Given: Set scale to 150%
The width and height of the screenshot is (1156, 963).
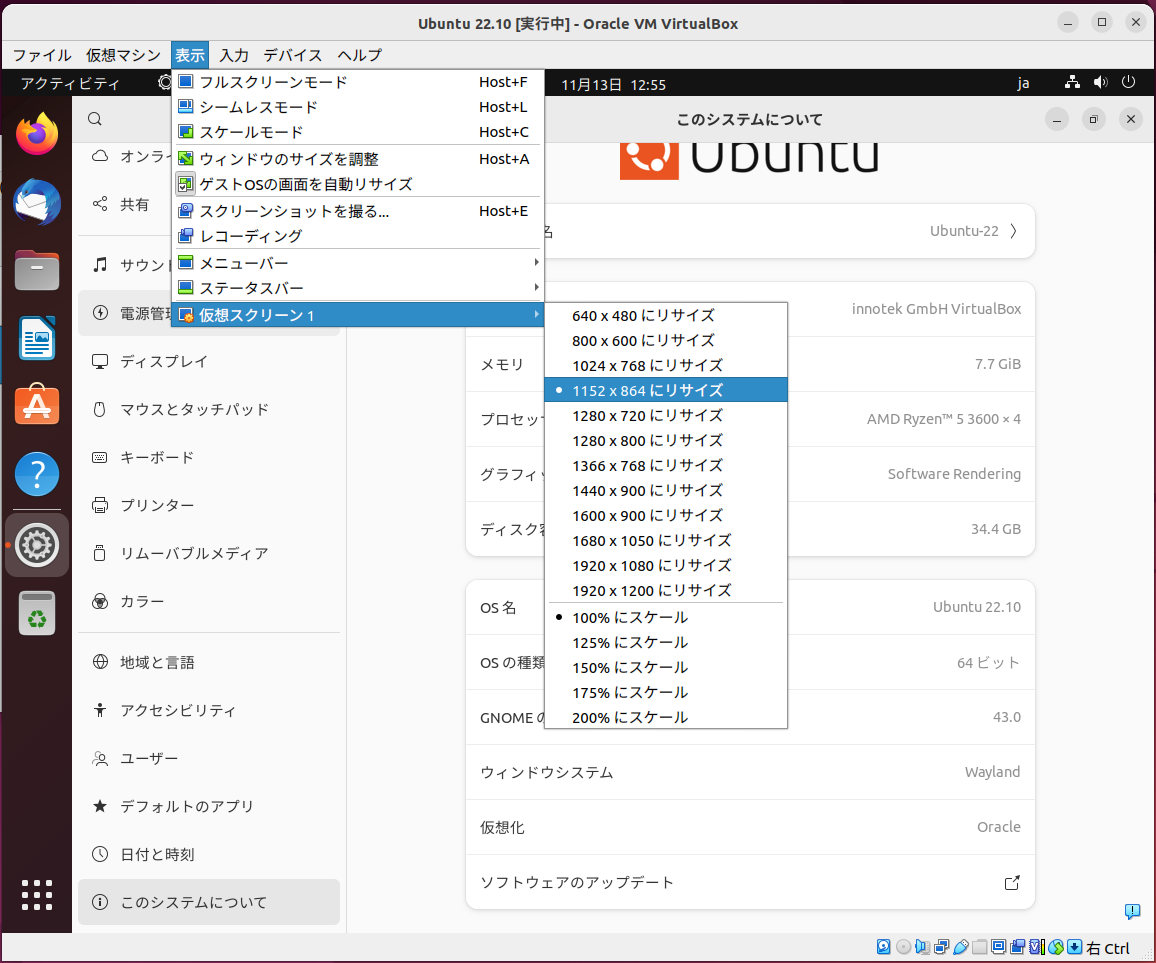Looking at the screenshot, I should click(666, 668).
